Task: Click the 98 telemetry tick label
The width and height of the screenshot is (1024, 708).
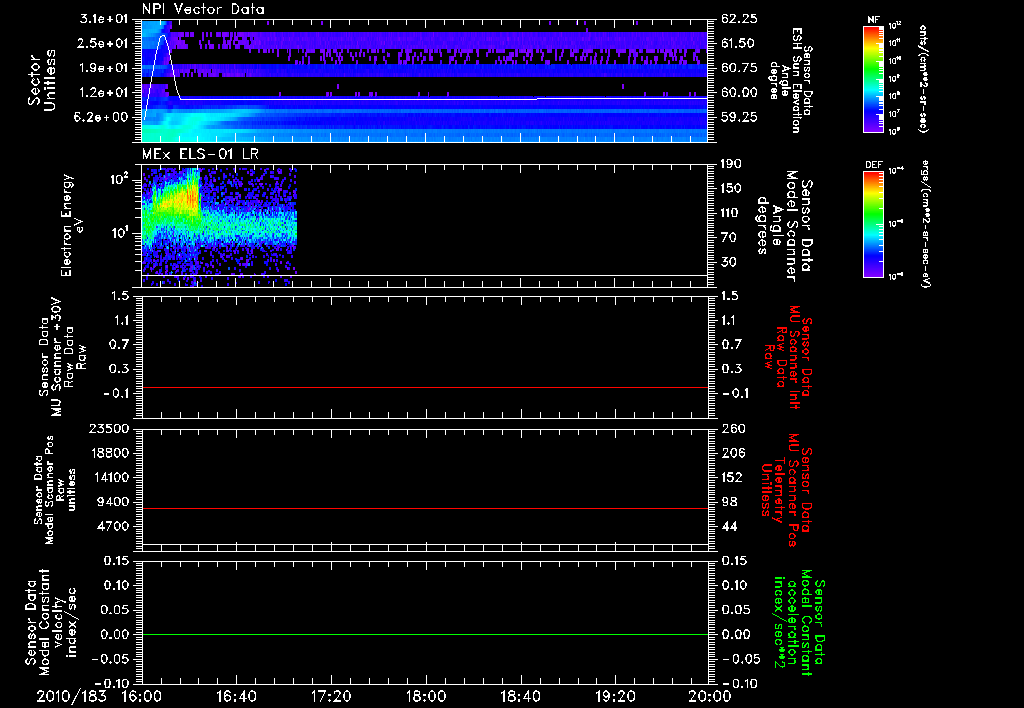Action: tap(728, 502)
